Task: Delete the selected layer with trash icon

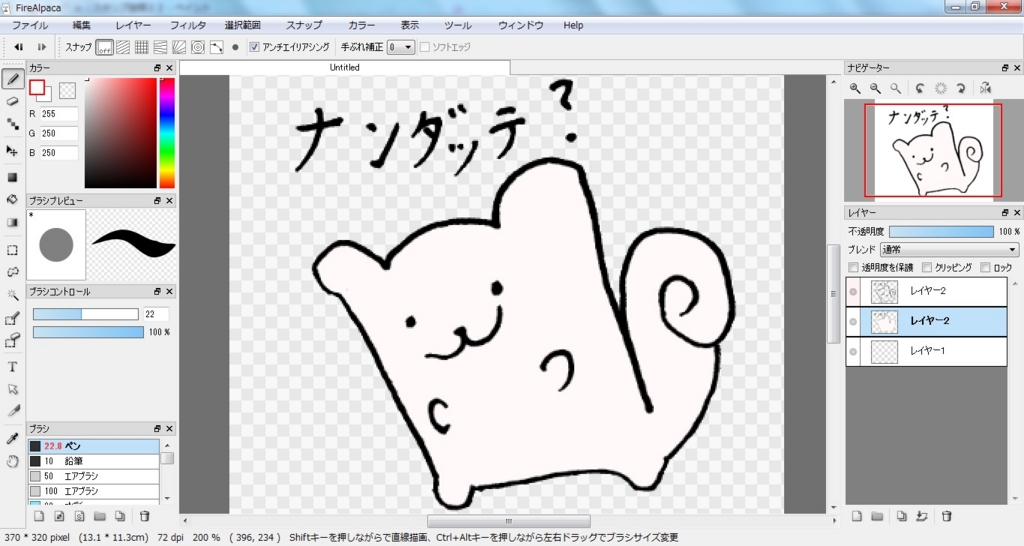Action: [x=946, y=516]
